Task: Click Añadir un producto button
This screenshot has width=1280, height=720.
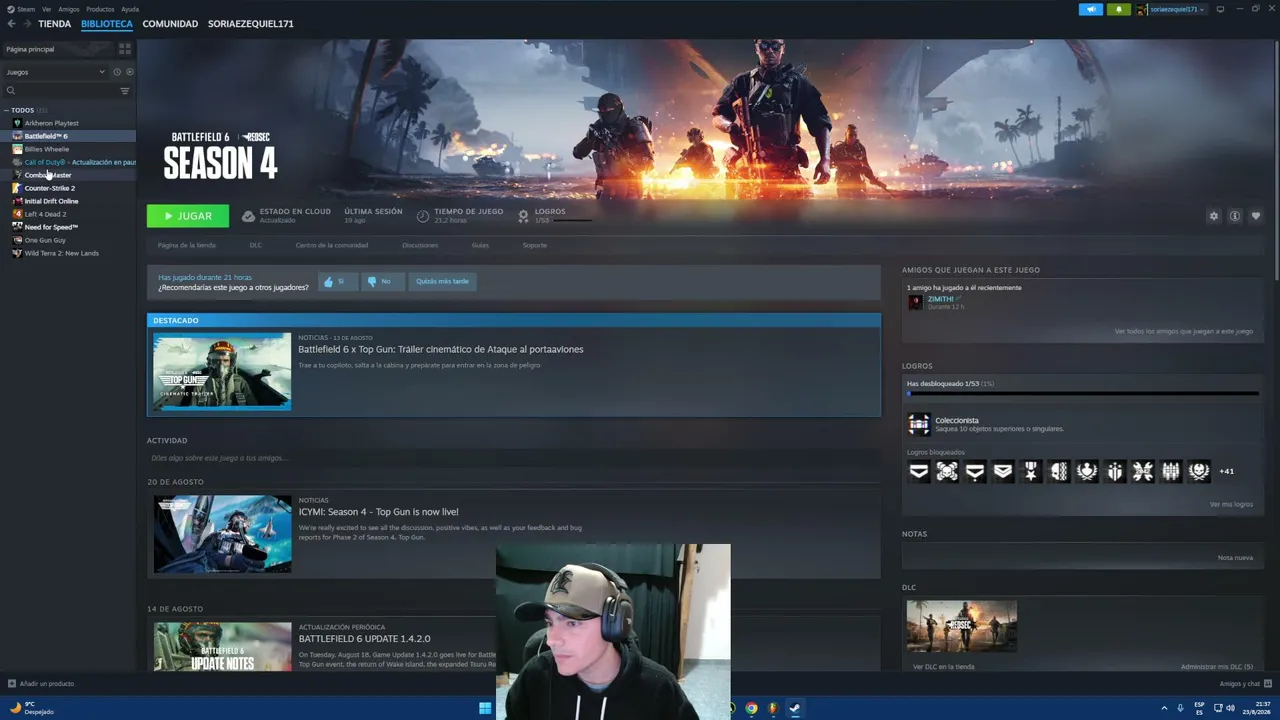Action: [41, 684]
